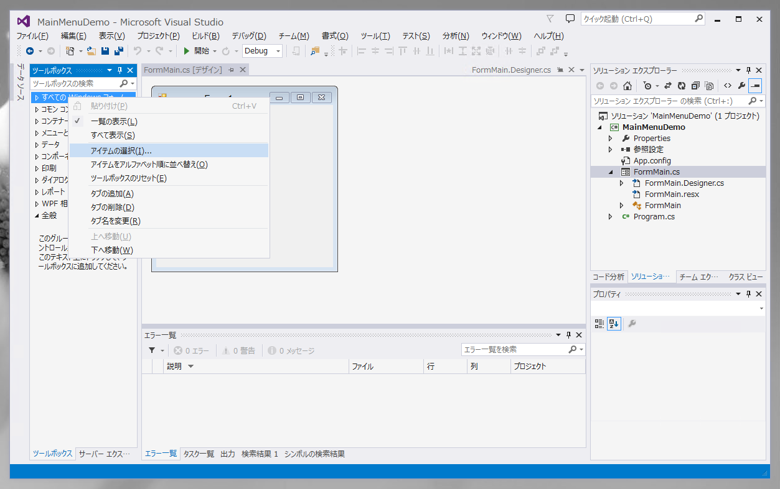Open the ビルド(B) menu

(x=205, y=36)
